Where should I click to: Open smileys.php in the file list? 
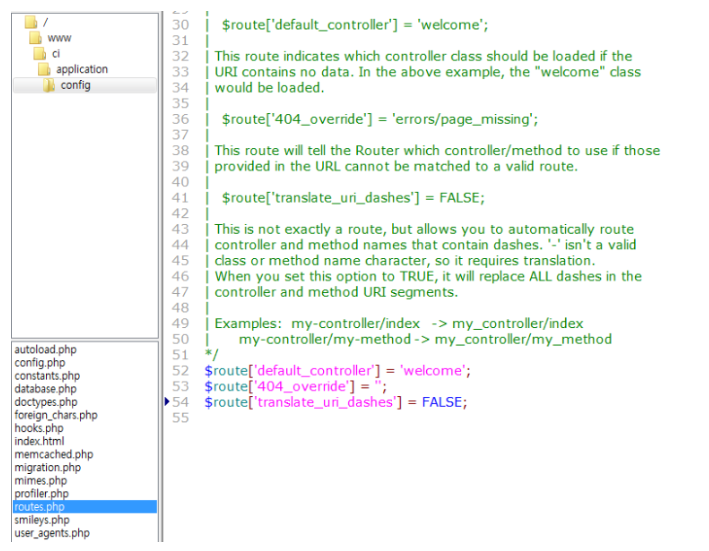[42, 520]
